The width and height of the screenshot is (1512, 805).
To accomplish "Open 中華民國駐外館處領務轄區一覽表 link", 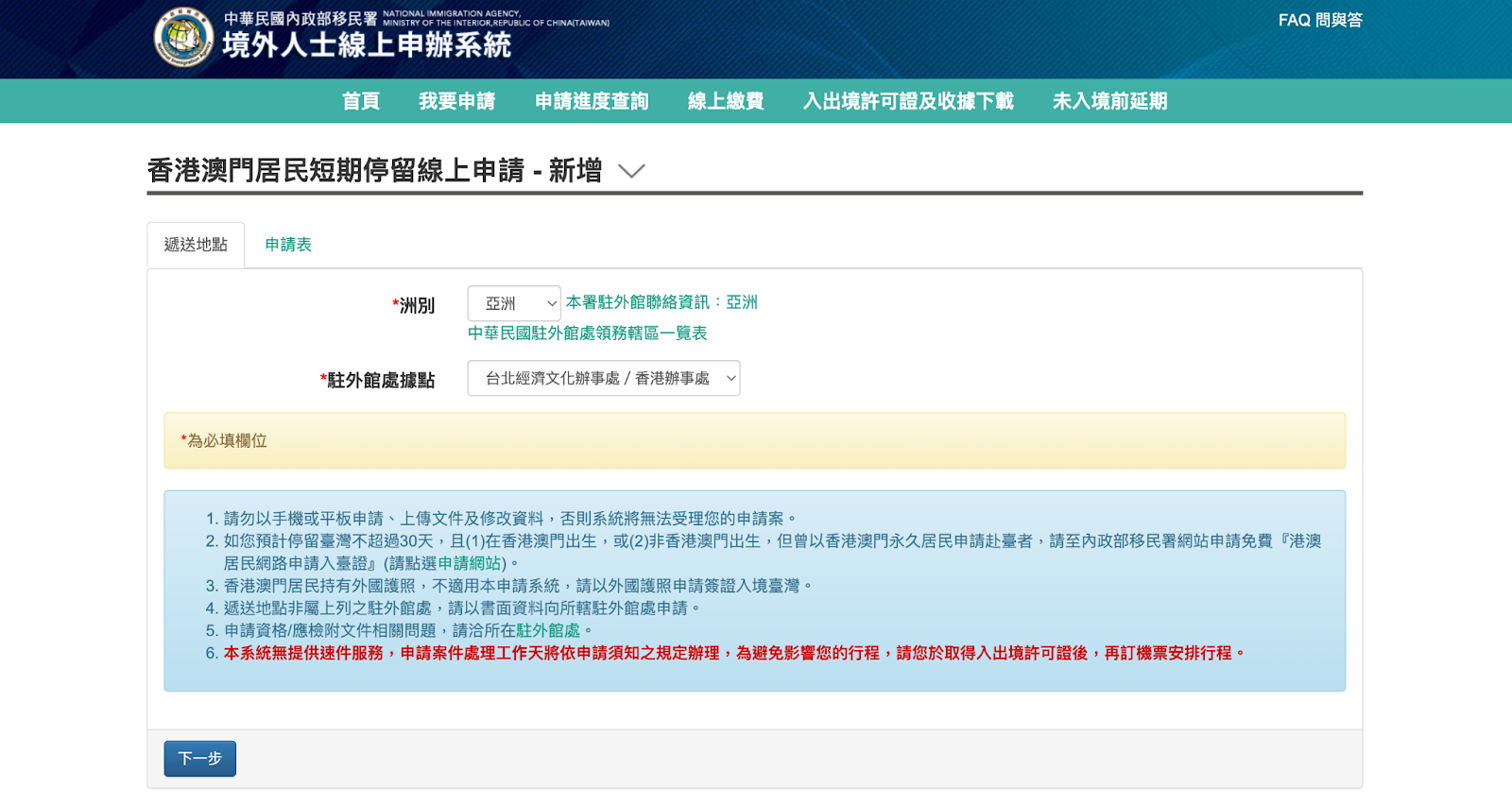I will (x=587, y=333).
